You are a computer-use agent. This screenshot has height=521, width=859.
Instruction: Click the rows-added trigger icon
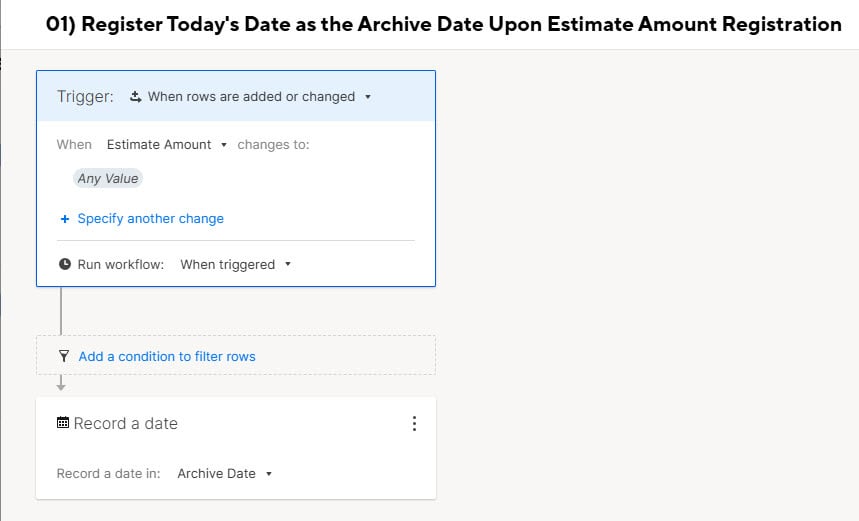(x=135, y=96)
